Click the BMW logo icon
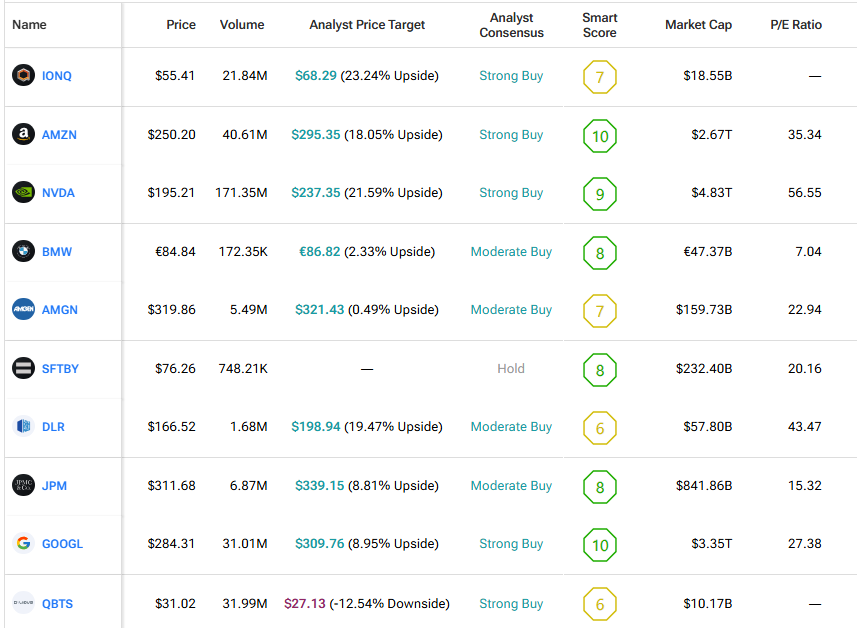The height and width of the screenshot is (628, 857). (x=23, y=252)
